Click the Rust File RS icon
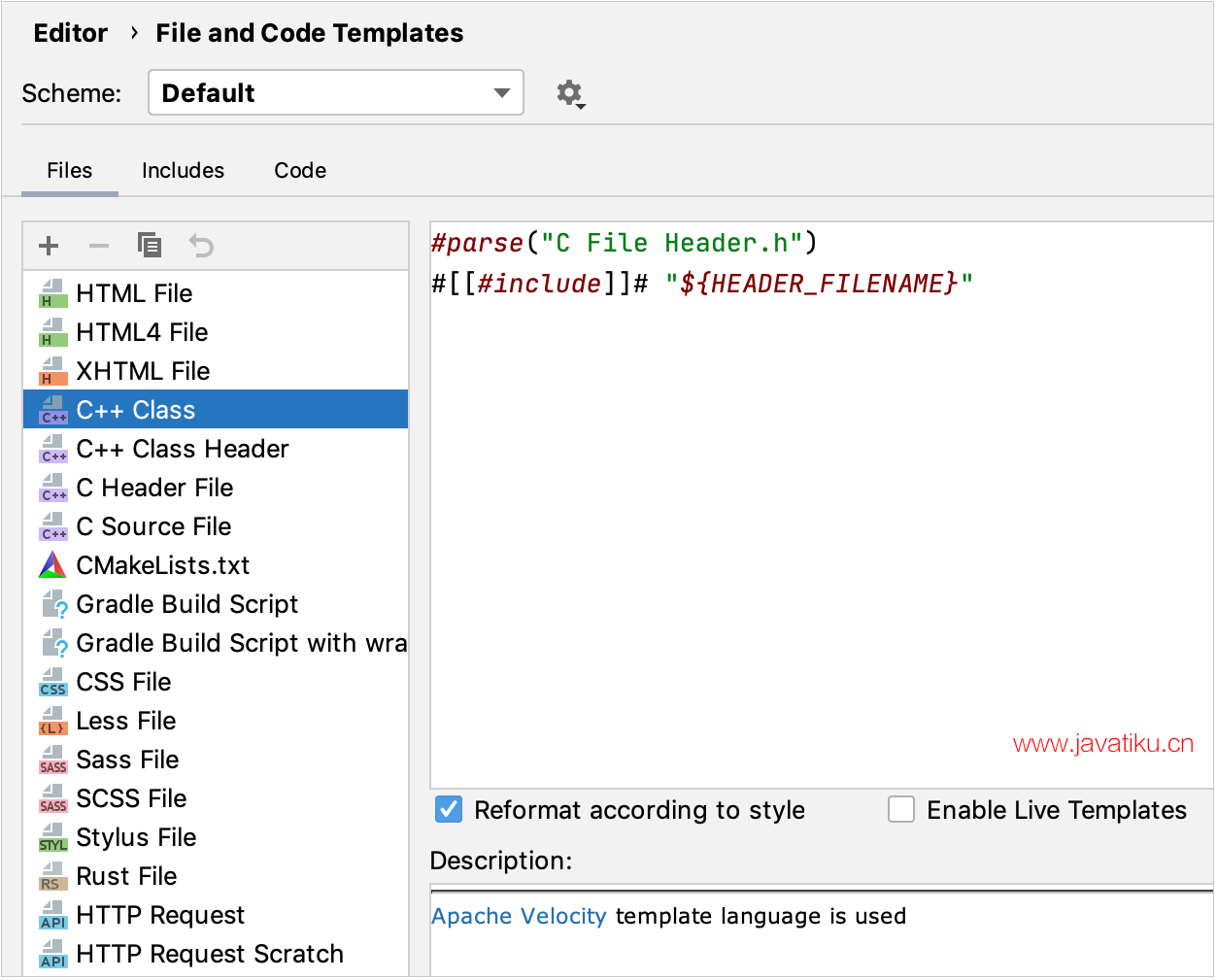Screen dimensions: 1217x980 52,877
